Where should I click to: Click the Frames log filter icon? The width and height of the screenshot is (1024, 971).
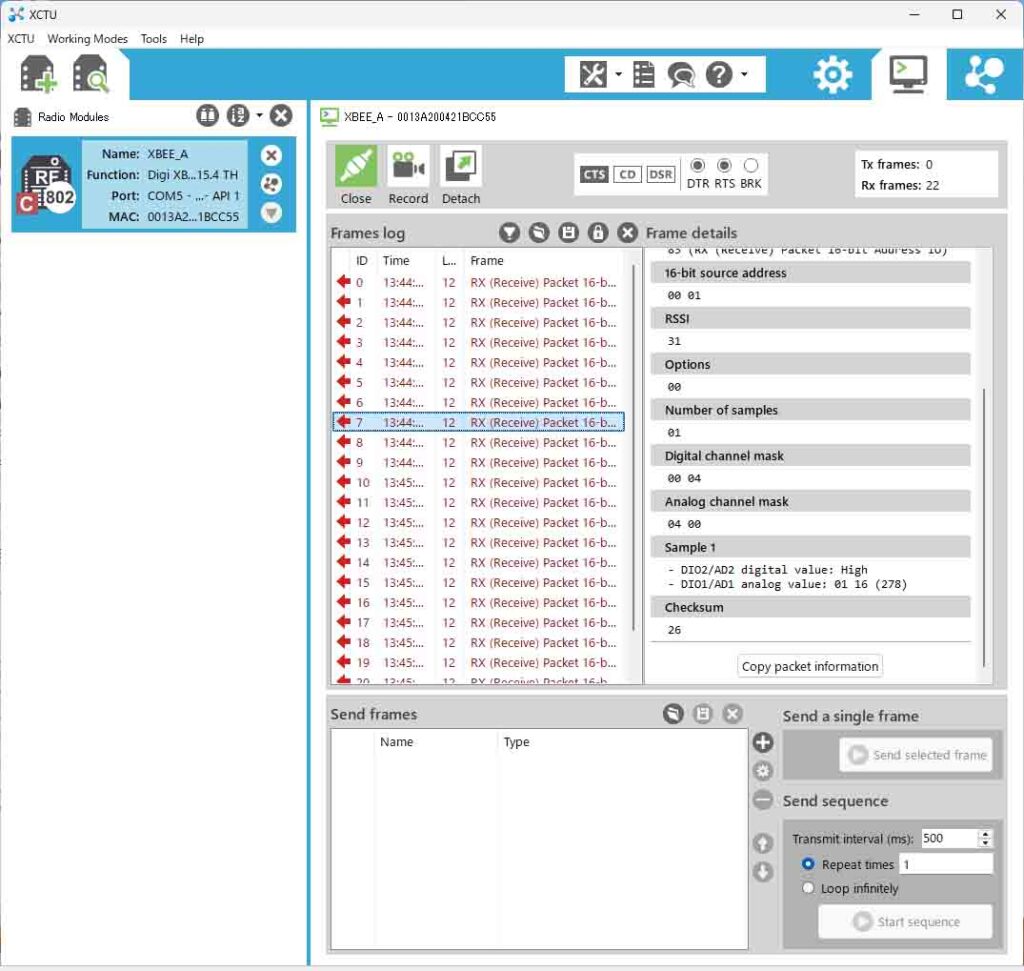[509, 233]
